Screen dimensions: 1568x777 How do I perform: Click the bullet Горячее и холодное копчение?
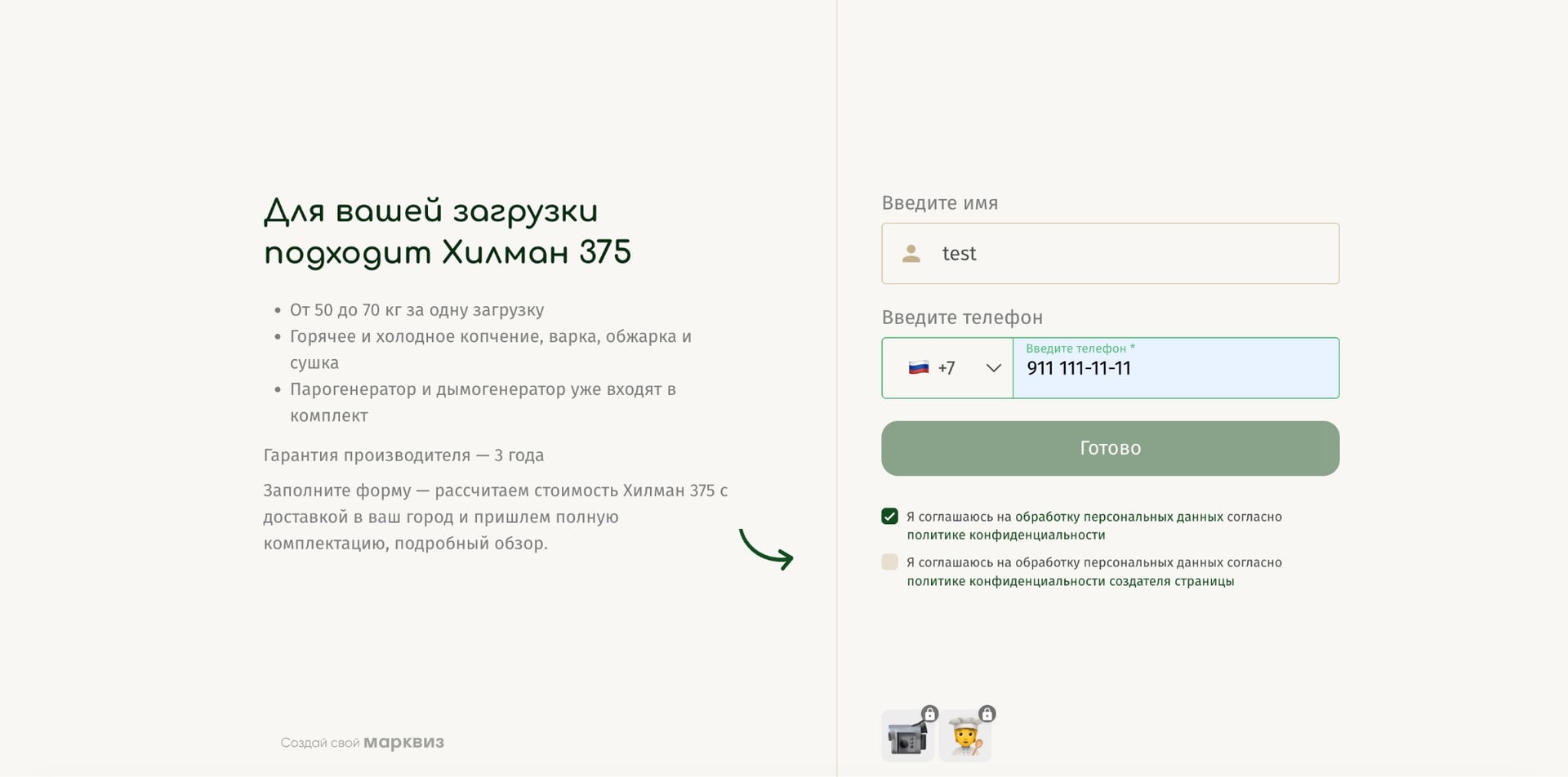pos(491,349)
